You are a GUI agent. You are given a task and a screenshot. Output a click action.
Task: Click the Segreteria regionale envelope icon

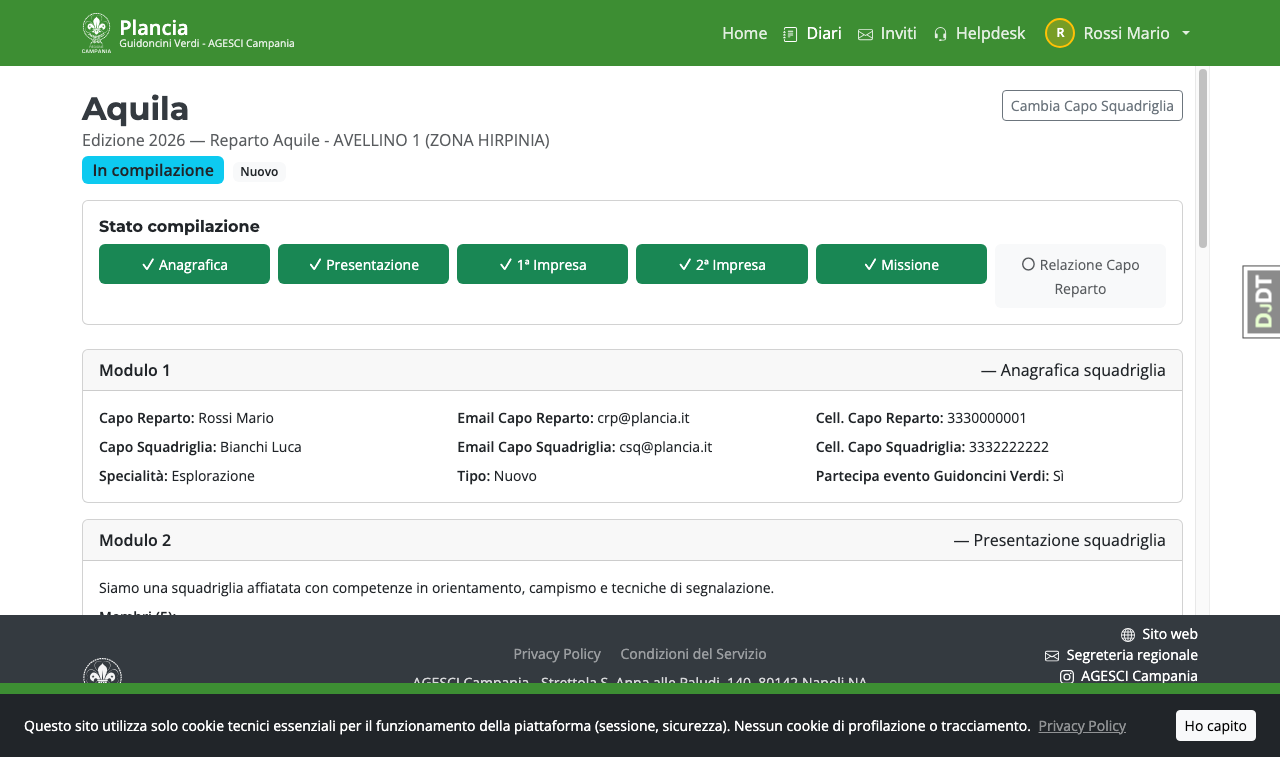(1052, 656)
